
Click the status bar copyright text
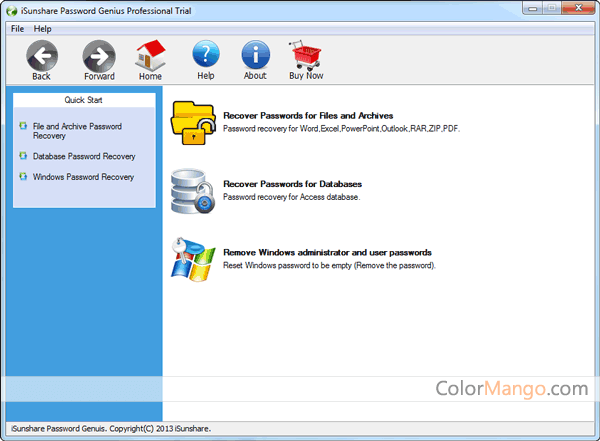(111, 429)
